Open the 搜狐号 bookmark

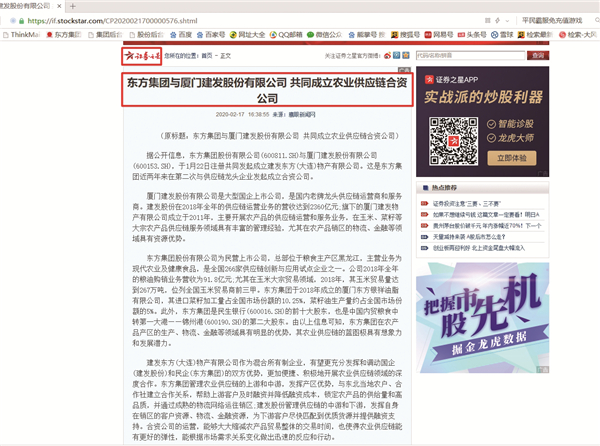(x=406, y=35)
